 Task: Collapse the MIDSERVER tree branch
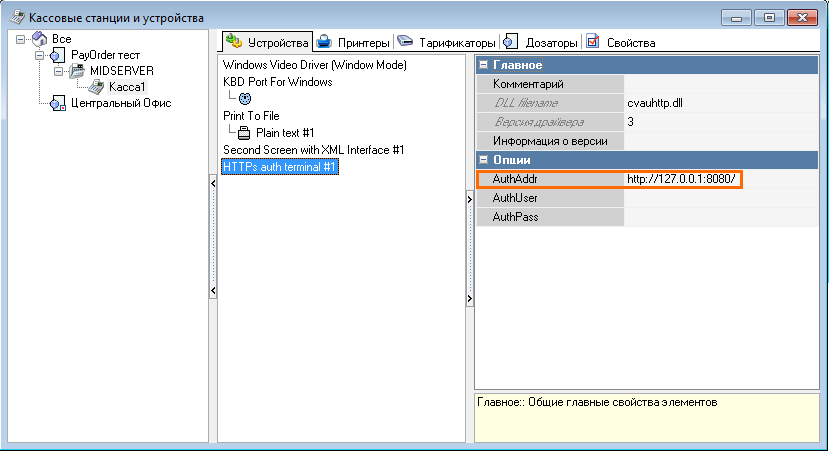point(59,71)
